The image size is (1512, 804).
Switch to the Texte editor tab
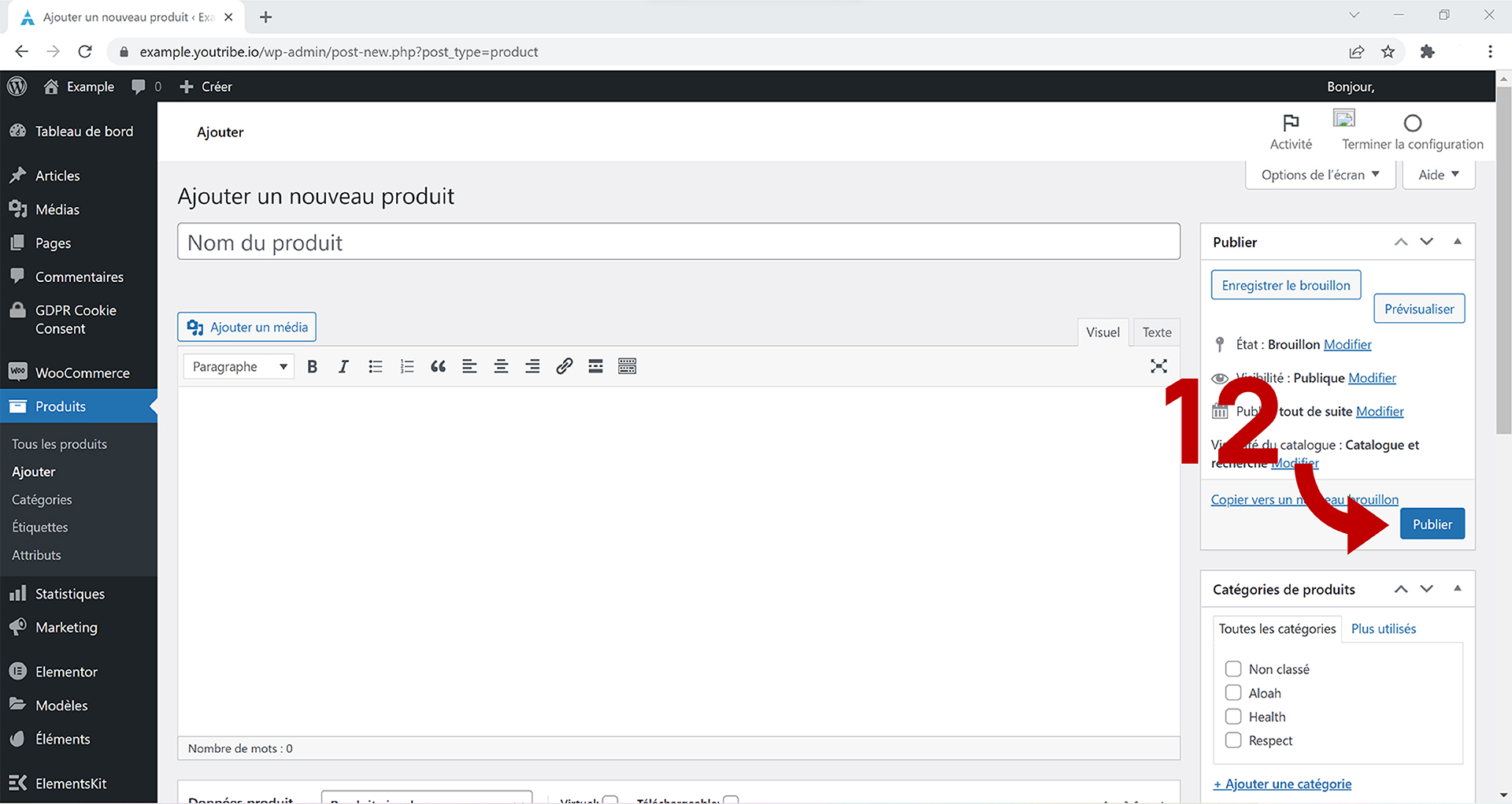(x=1157, y=332)
